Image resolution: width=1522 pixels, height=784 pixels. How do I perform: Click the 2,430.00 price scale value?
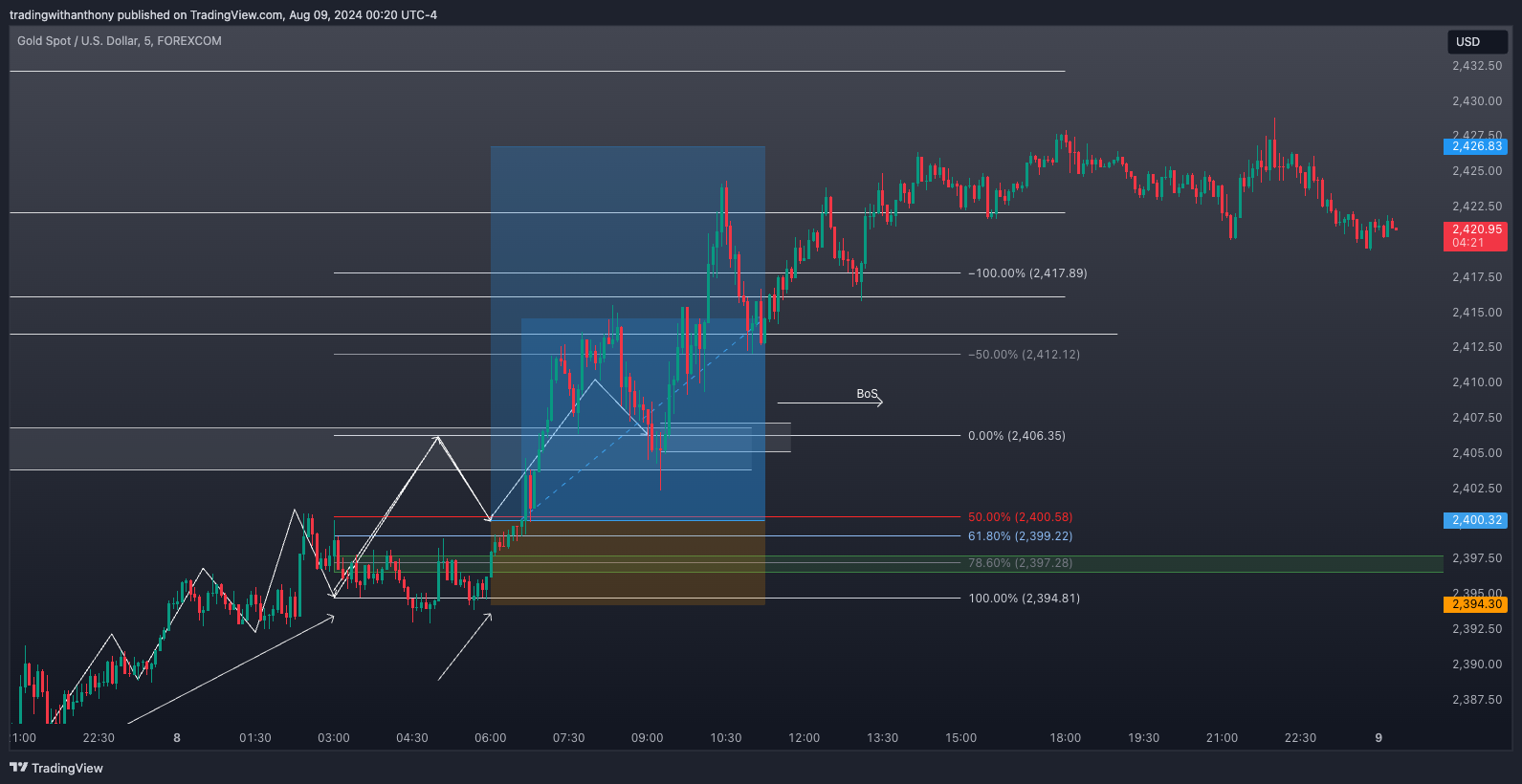click(1477, 101)
